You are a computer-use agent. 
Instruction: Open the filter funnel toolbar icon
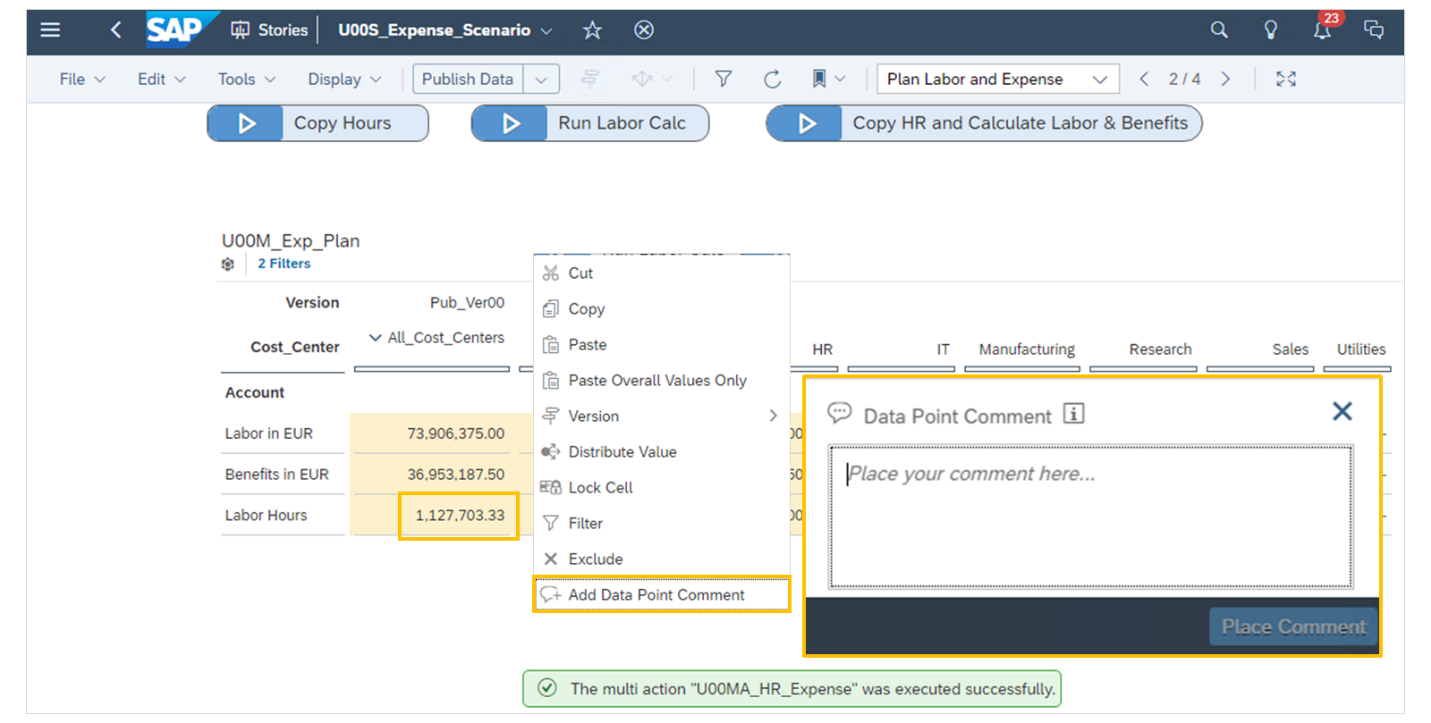[723, 79]
